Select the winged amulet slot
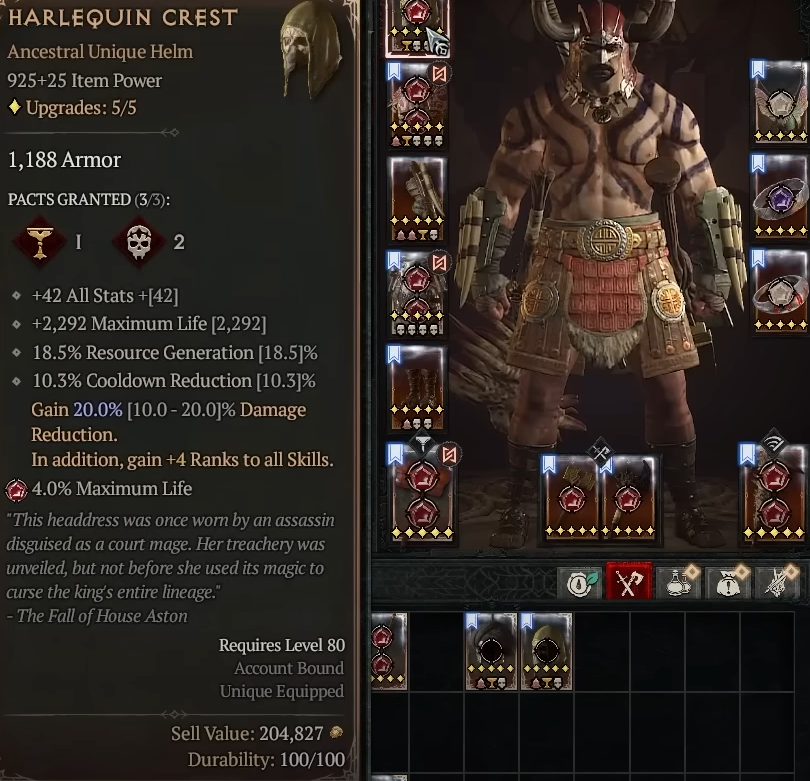 coord(780,102)
